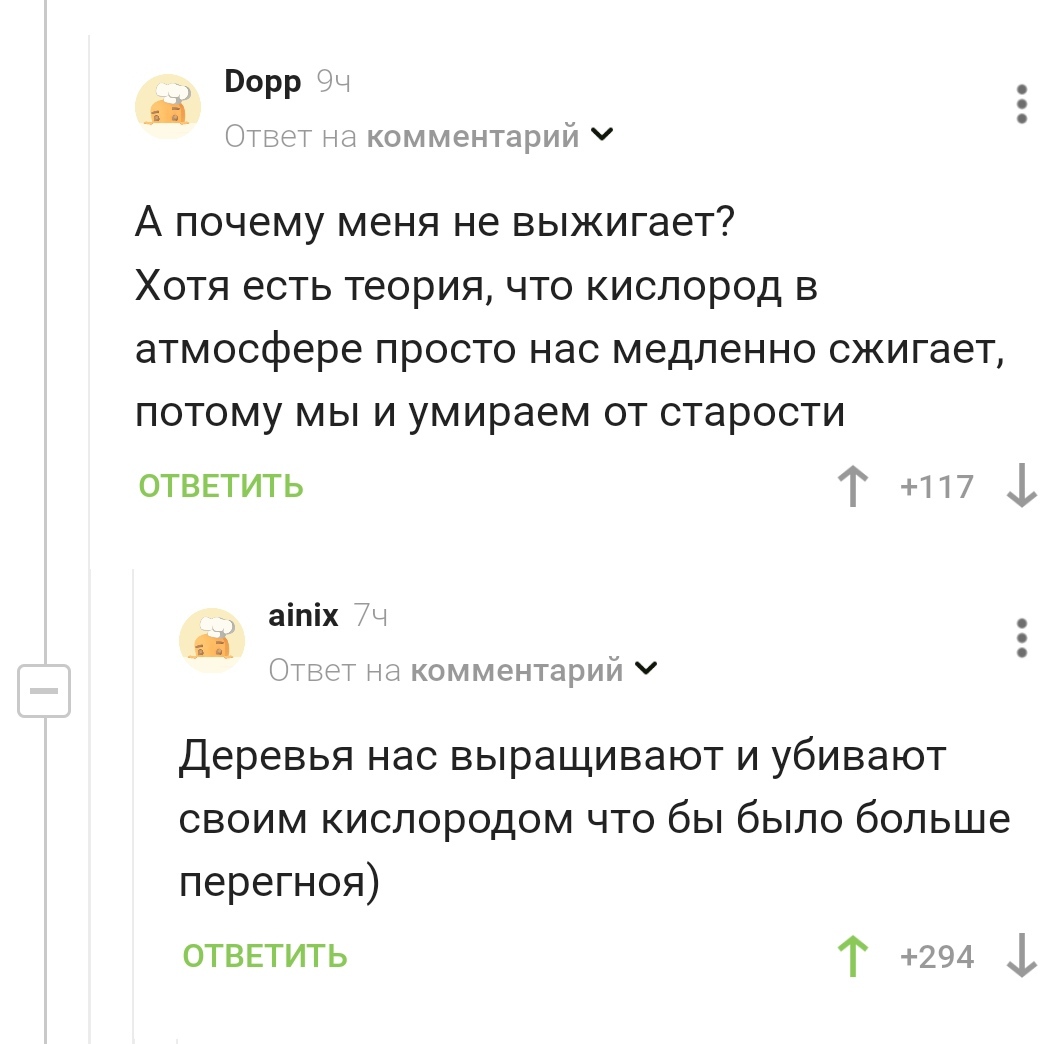Open the chevron next to 'комментарий' in Dopp's header
This screenshot has width=1058, height=1044.
pos(603,134)
